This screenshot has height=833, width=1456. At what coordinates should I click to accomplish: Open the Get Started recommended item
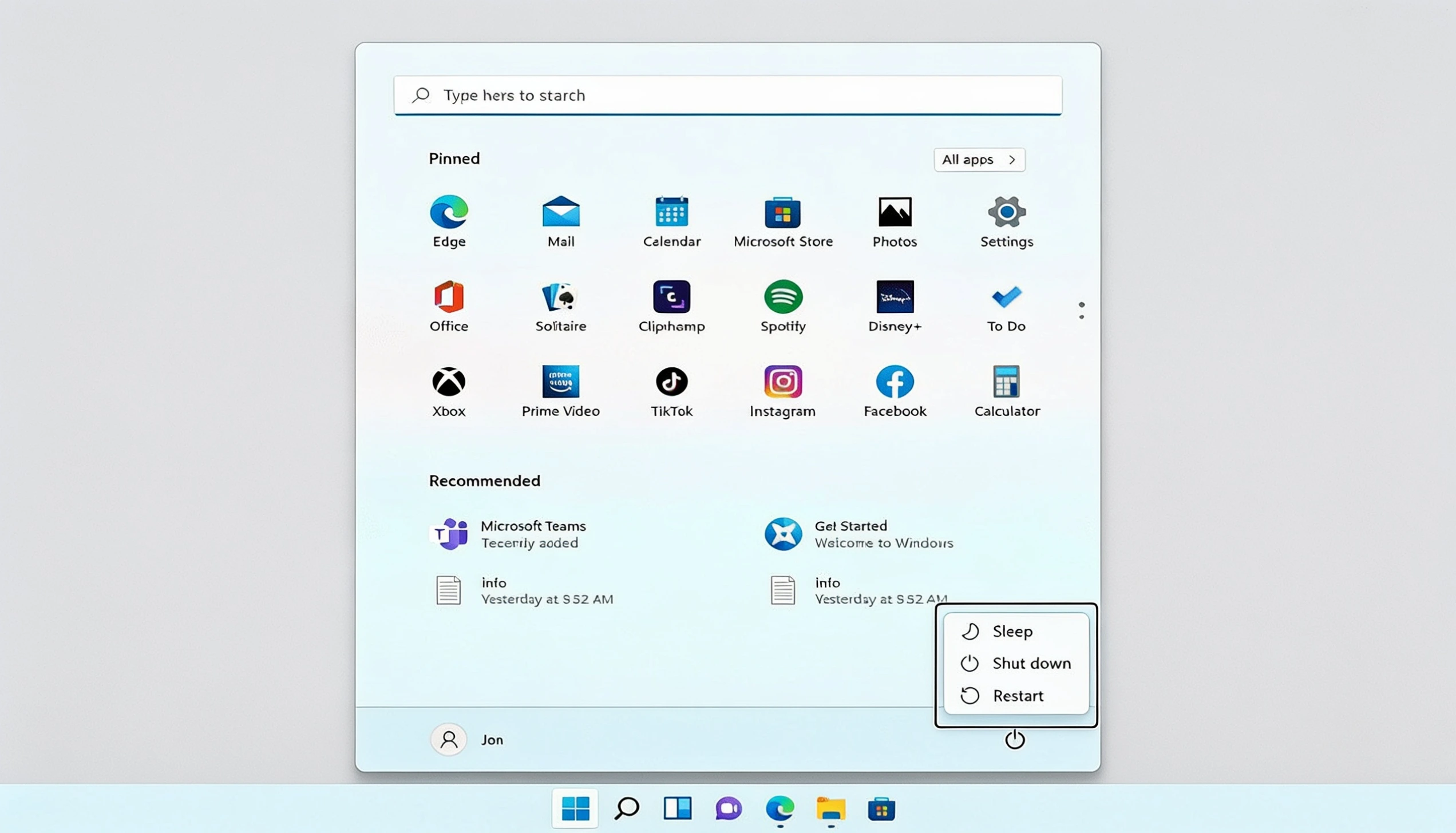pyautogui.click(x=860, y=534)
